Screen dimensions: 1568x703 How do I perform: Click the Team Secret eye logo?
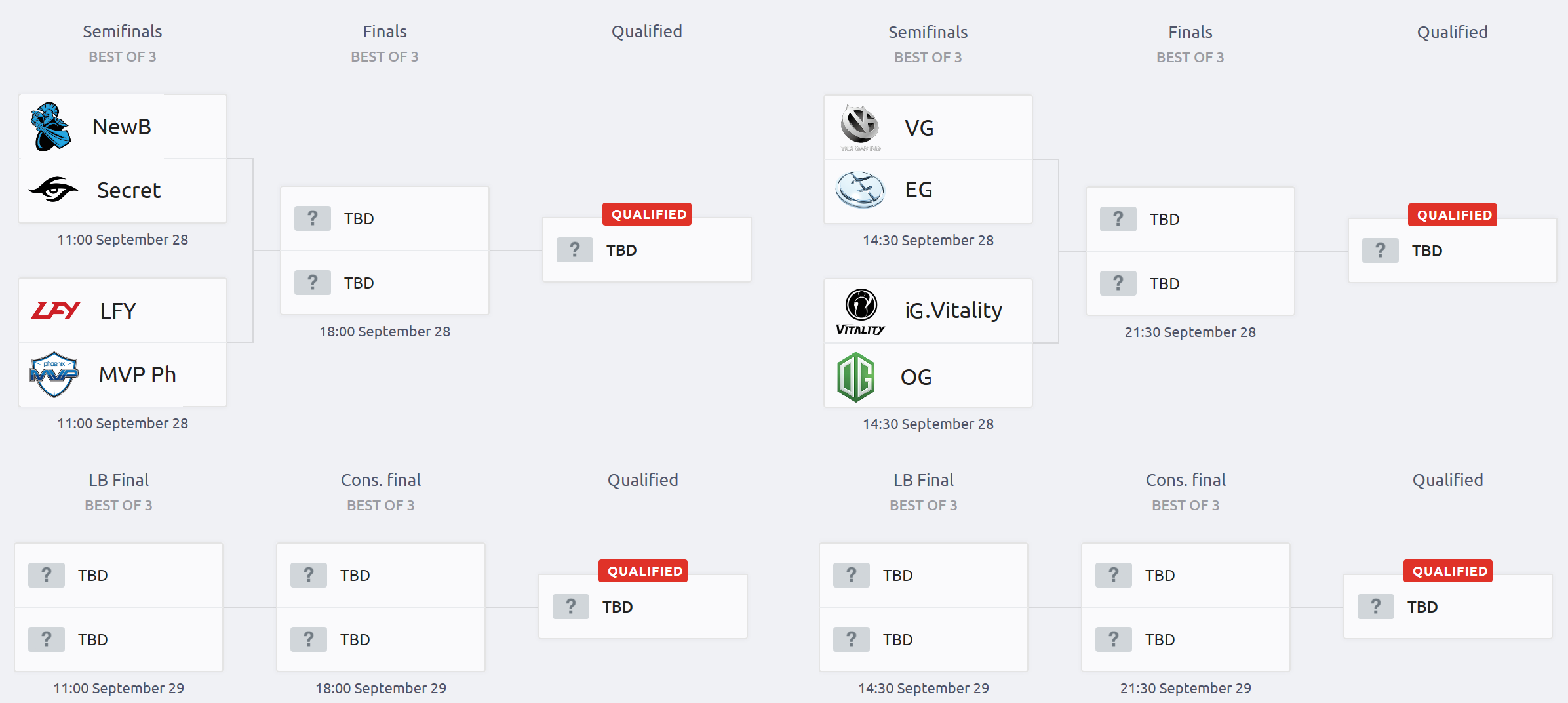[53, 190]
